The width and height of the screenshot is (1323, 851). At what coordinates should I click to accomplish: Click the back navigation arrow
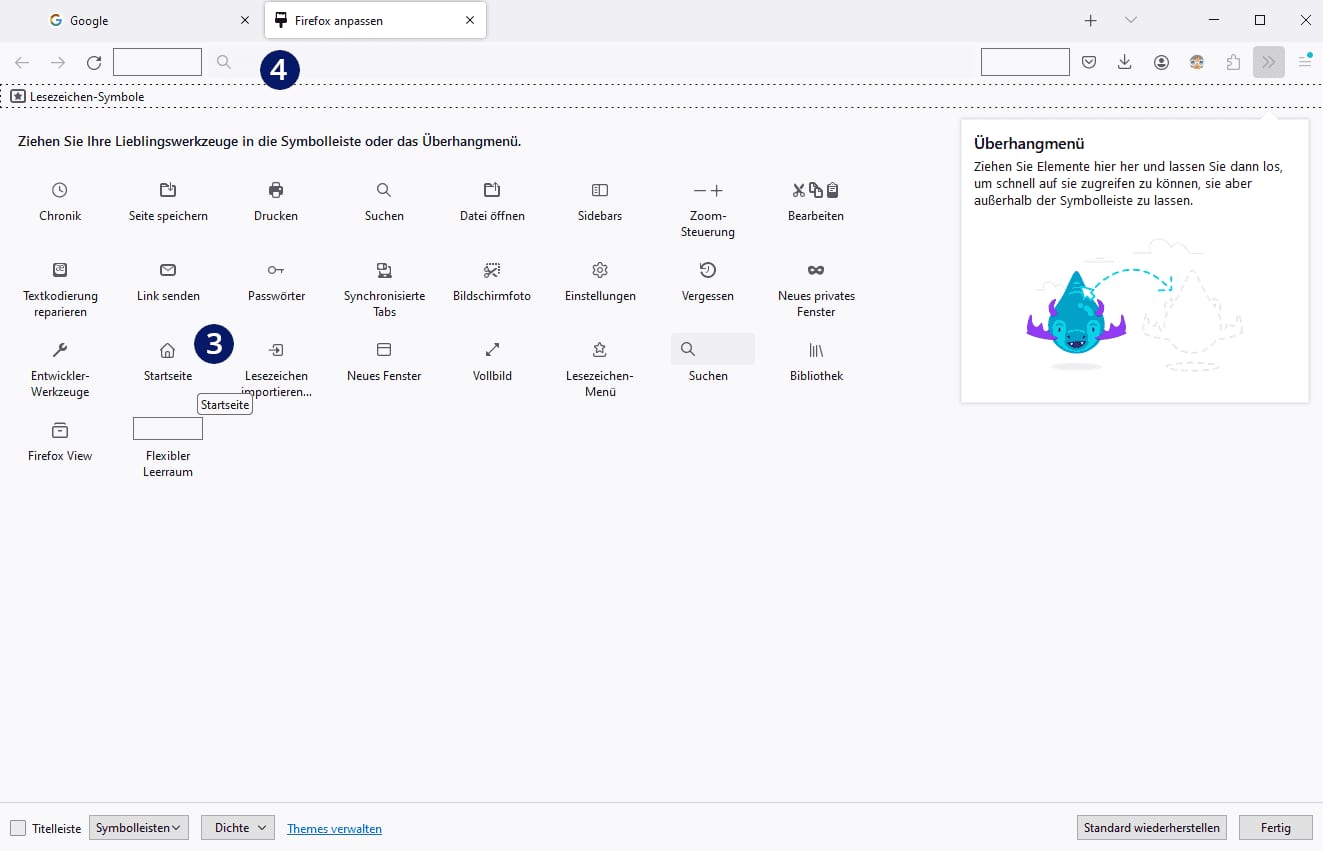[x=22, y=62]
